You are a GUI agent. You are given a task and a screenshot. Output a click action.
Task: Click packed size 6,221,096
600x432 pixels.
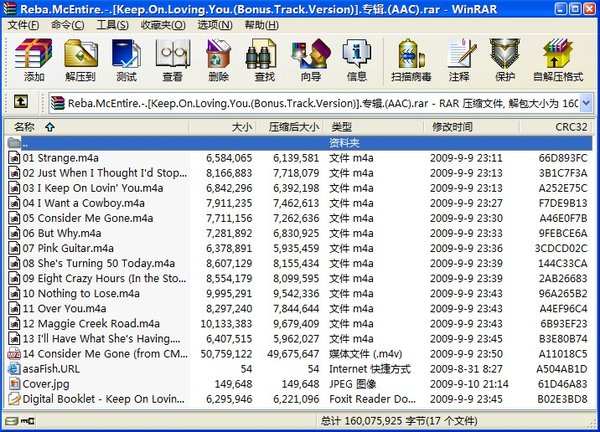coord(296,399)
